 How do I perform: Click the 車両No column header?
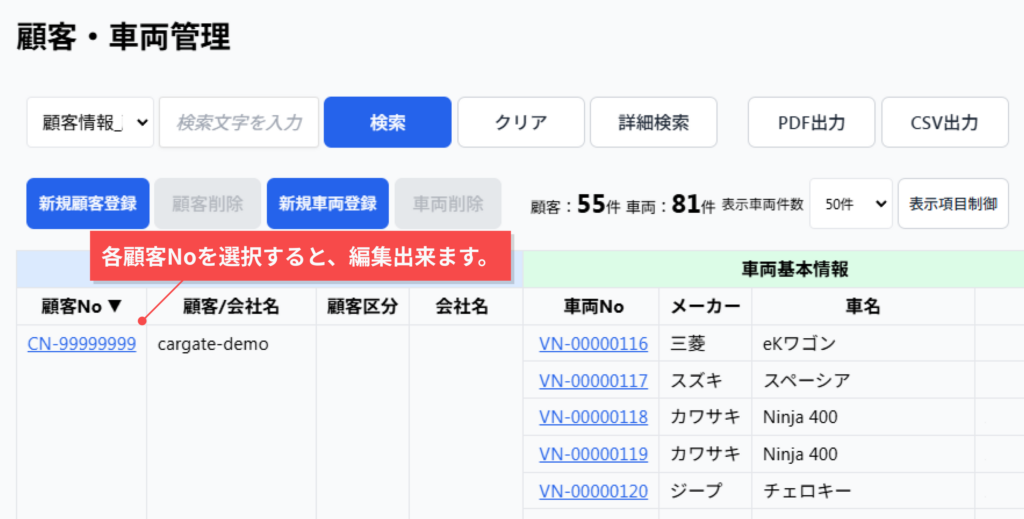click(593, 307)
